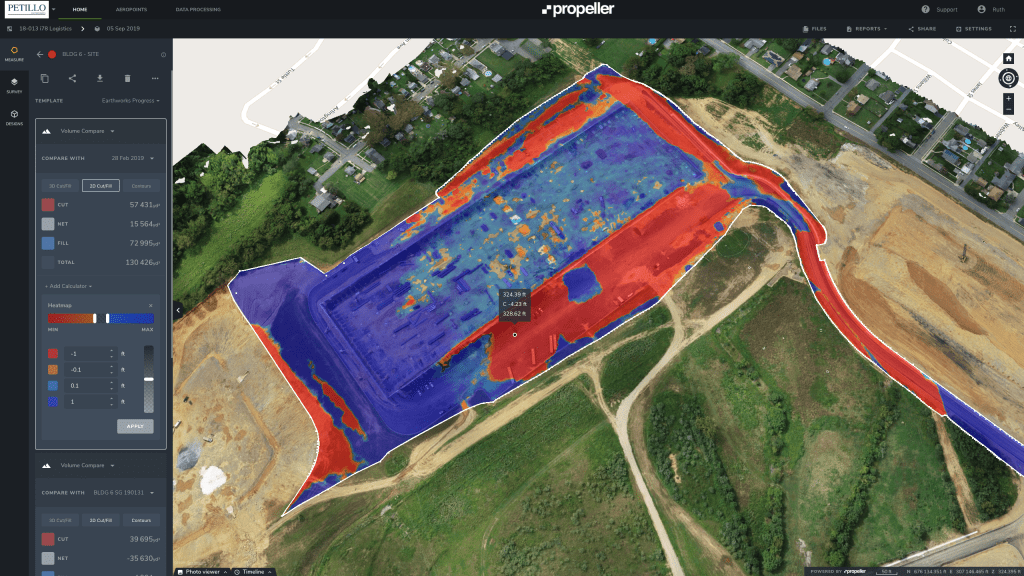Delete measurement with the trash icon

coord(127,78)
